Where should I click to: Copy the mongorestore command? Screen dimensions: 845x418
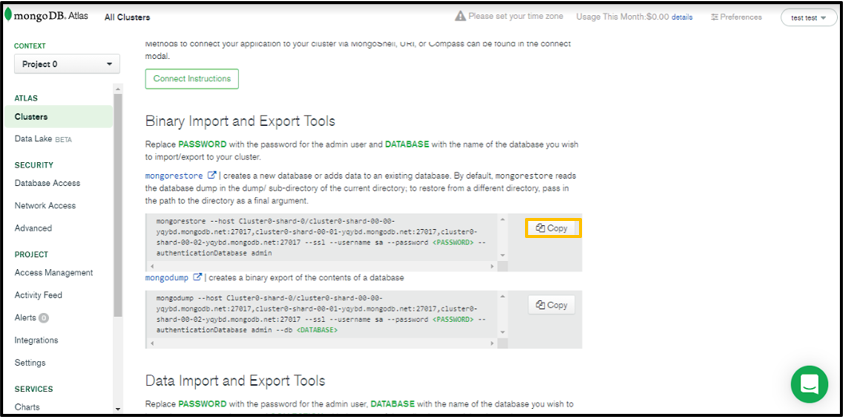[552, 228]
